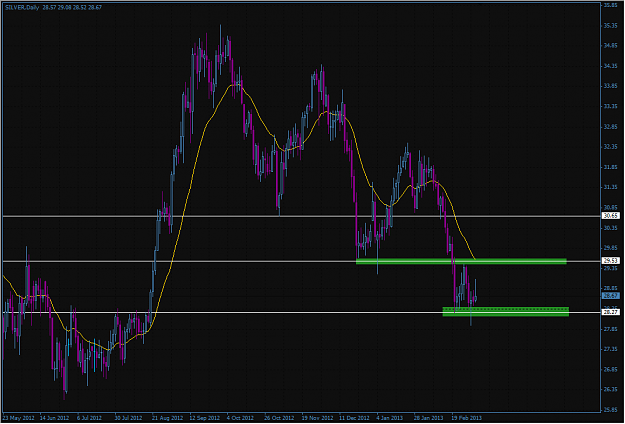Click the 26.35 price axis value

tap(611, 389)
